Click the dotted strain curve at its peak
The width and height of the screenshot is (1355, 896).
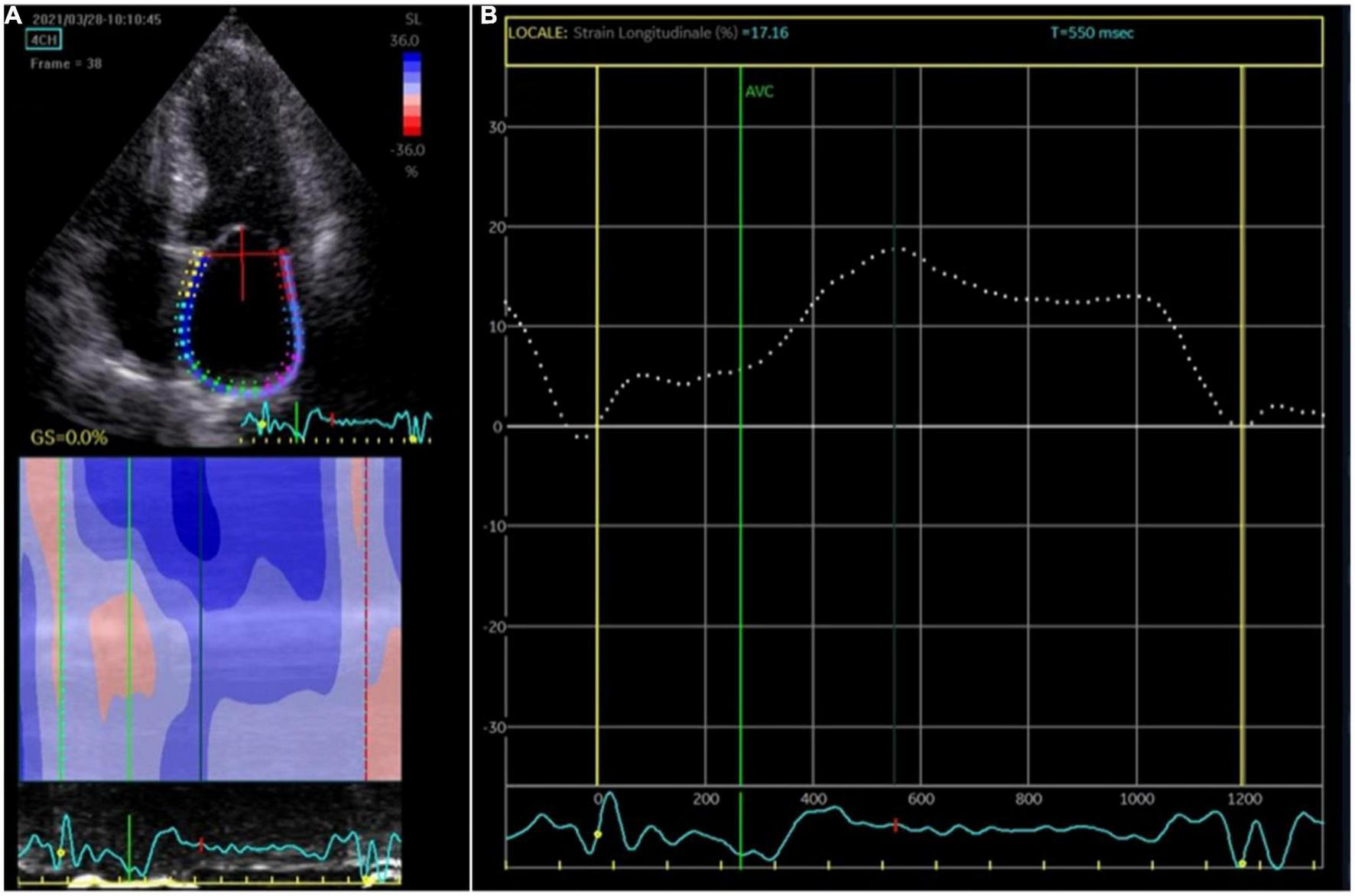(x=895, y=251)
